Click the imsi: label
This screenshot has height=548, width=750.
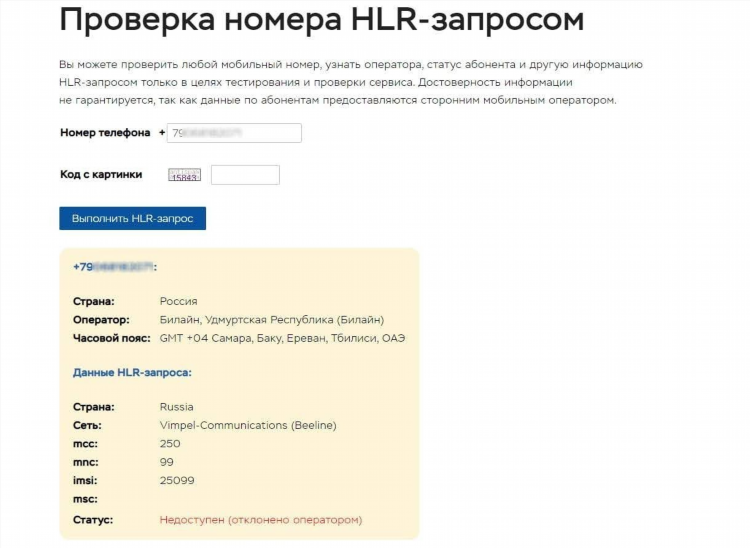85,481
